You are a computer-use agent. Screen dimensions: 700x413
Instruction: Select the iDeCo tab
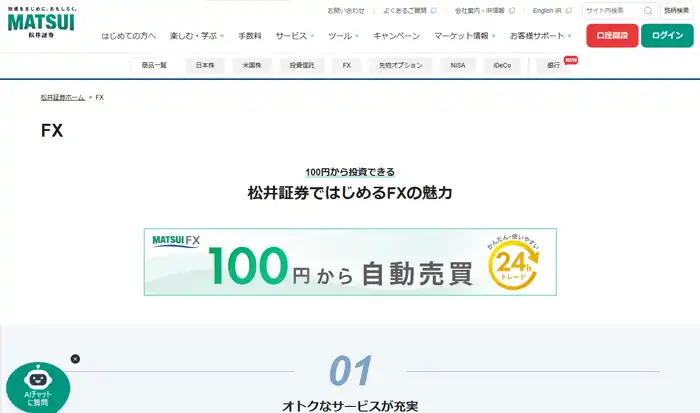point(502,65)
